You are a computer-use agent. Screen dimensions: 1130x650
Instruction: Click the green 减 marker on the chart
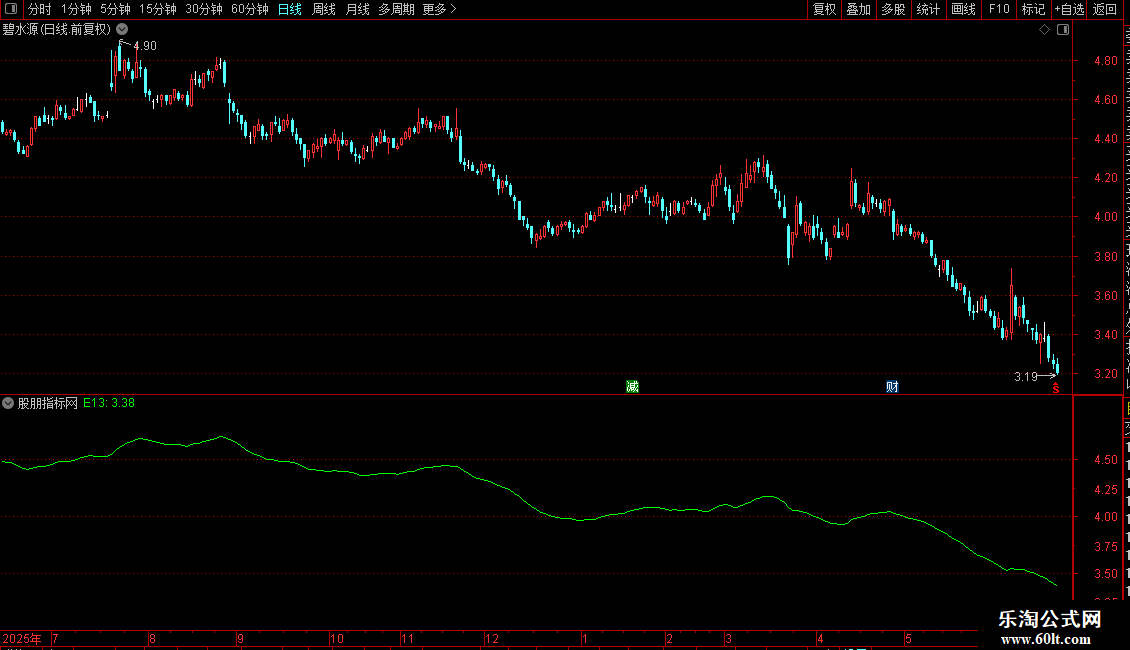pos(632,387)
